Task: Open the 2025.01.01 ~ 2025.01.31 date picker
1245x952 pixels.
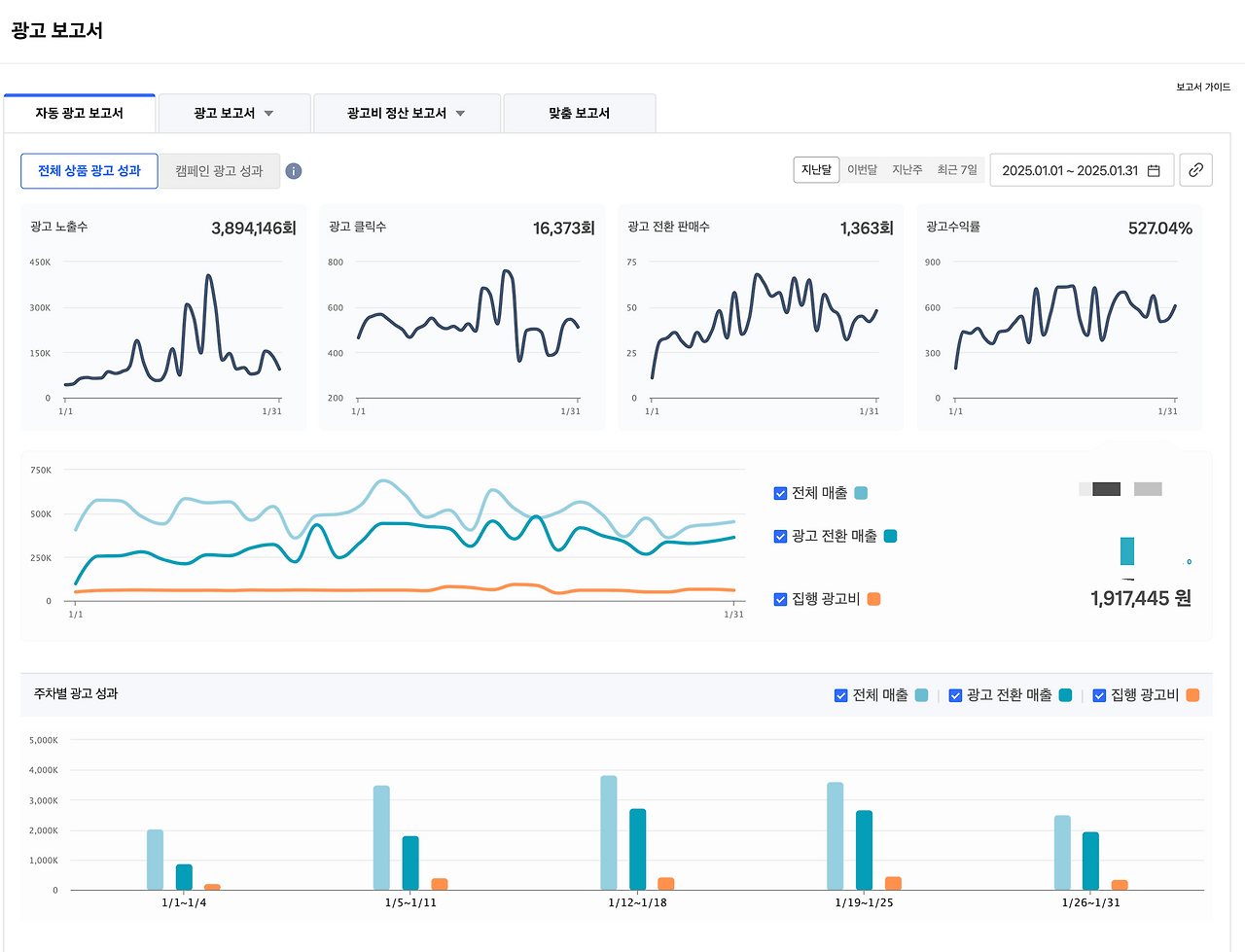Action: click(x=1082, y=170)
